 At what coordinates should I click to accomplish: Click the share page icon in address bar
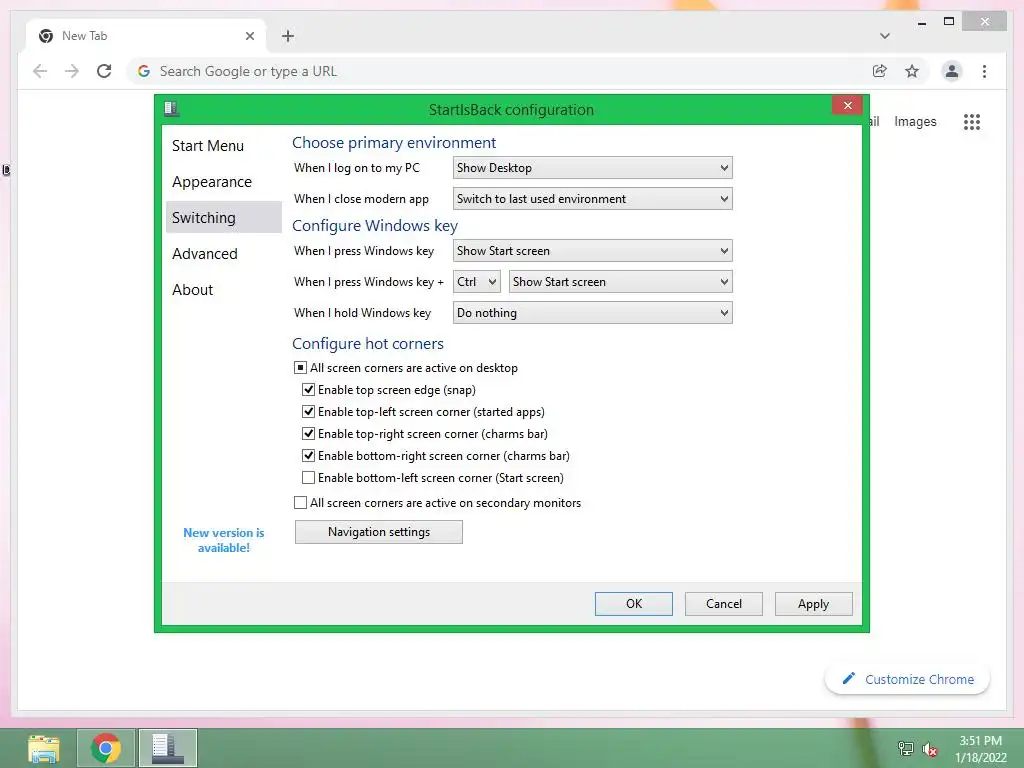coord(880,71)
